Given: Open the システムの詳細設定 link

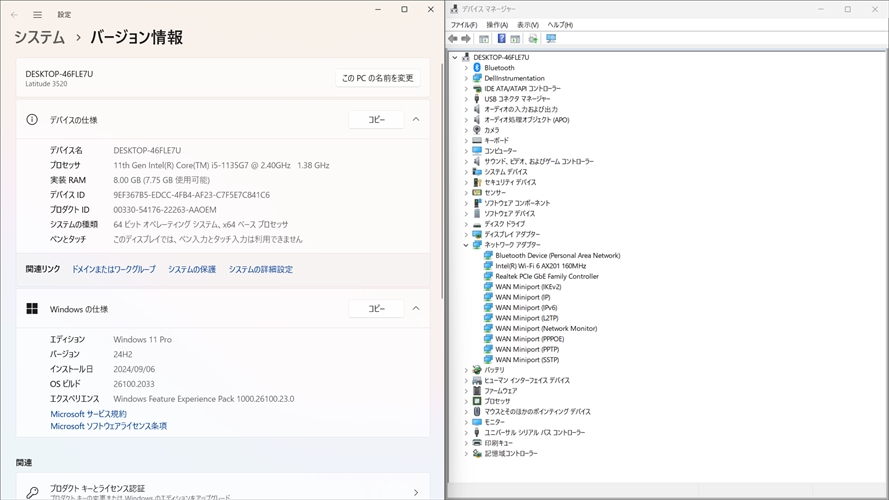Looking at the screenshot, I should (260, 269).
